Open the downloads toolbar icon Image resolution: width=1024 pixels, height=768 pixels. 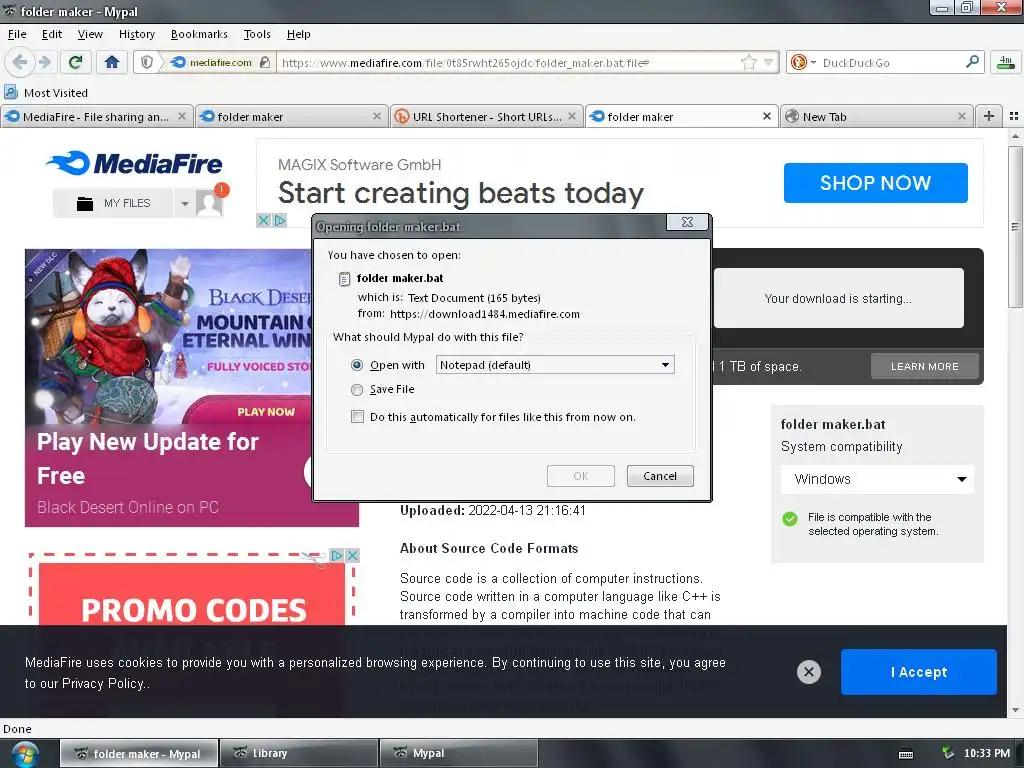coord(1006,62)
